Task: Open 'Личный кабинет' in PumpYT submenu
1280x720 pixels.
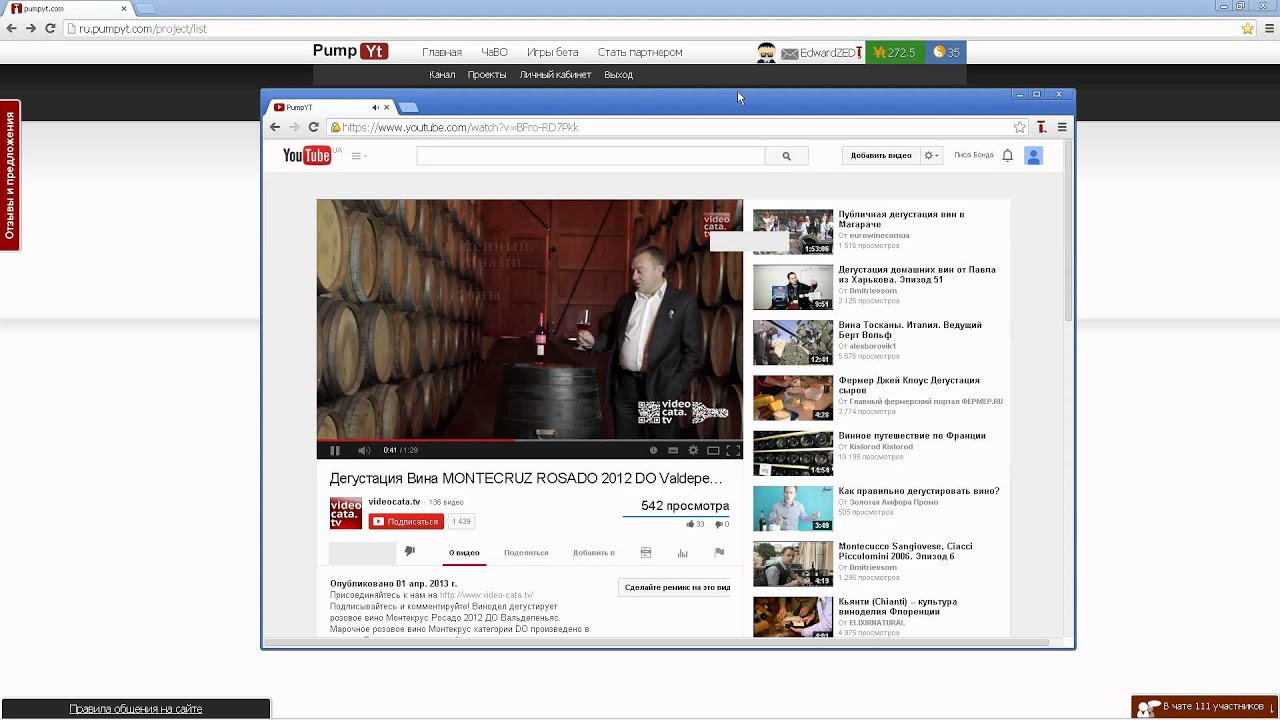Action: pyautogui.click(x=555, y=75)
